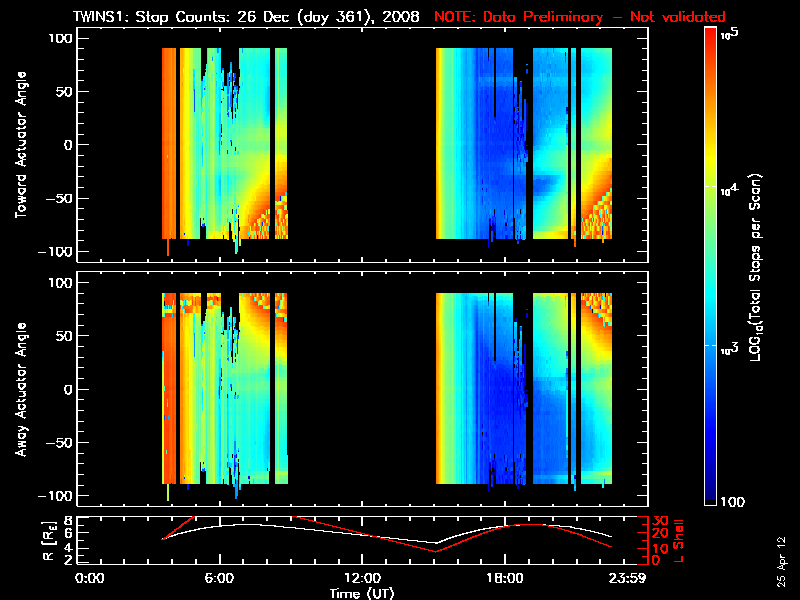800x600 pixels.
Task: Click the 'R [RE]' axis label
Action: point(48,541)
